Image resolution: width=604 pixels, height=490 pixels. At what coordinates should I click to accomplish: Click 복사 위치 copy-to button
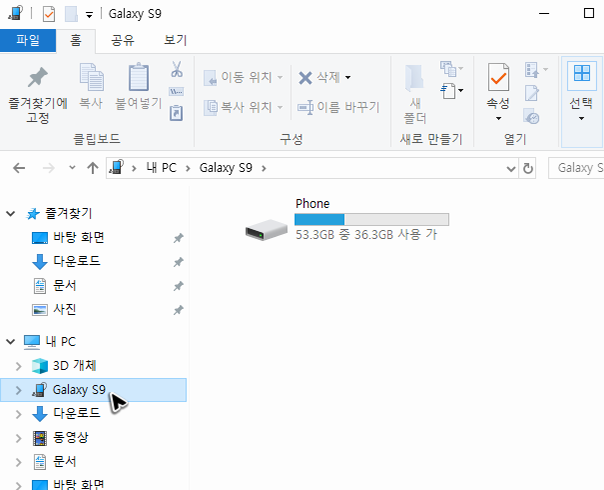pos(243,107)
